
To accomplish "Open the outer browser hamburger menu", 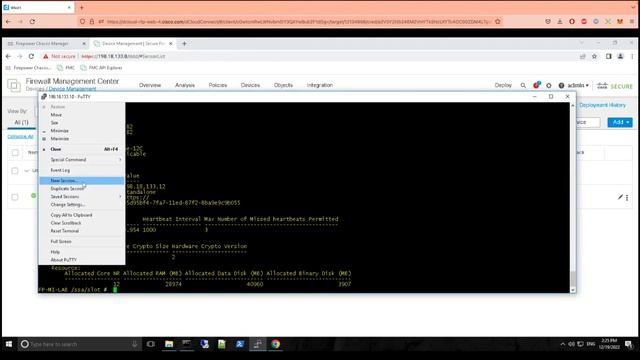I will click(x=632, y=22).
